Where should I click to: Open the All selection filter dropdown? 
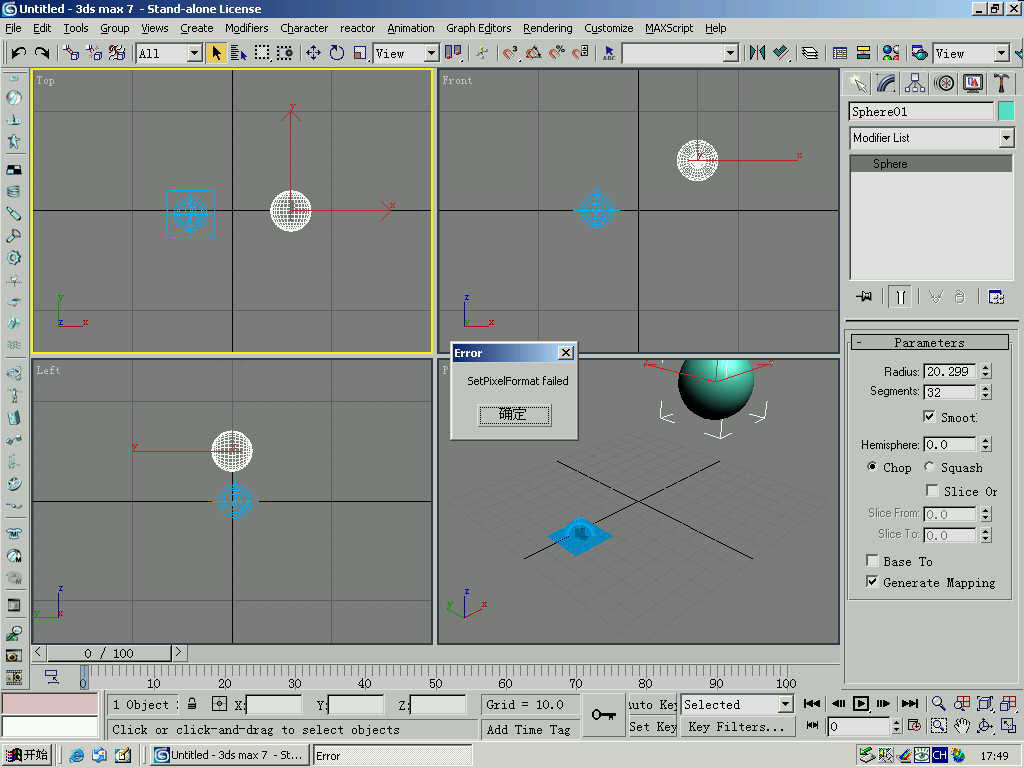[x=195, y=54]
